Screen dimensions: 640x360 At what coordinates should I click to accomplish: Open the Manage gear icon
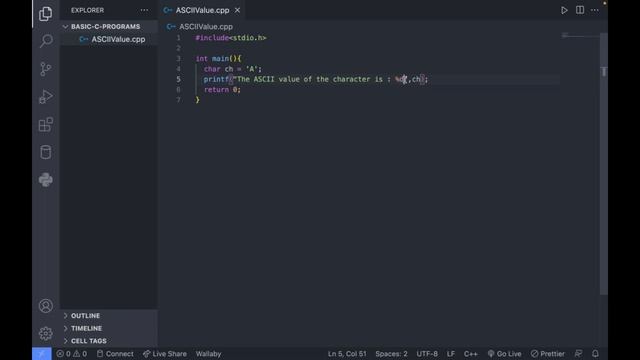[46, 333]
